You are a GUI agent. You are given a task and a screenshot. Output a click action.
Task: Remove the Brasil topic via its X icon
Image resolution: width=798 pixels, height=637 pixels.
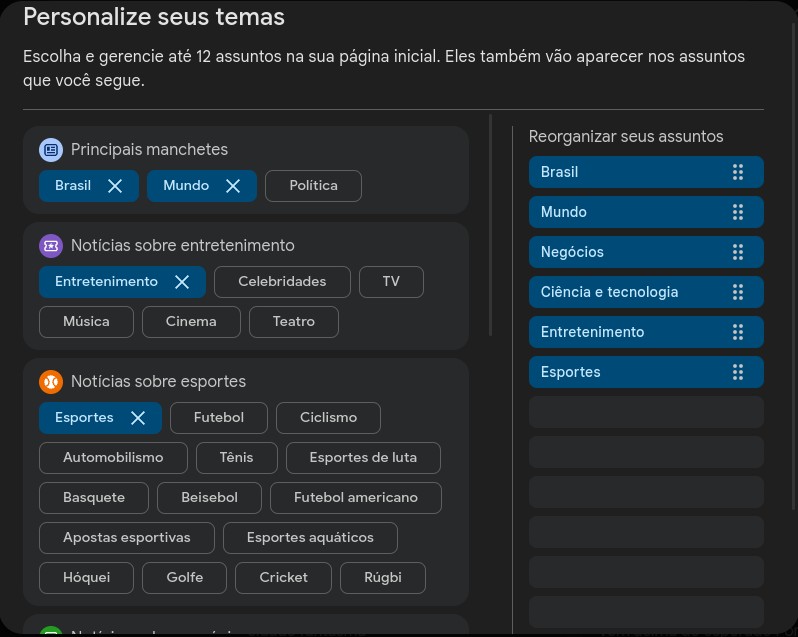[115, 186]
